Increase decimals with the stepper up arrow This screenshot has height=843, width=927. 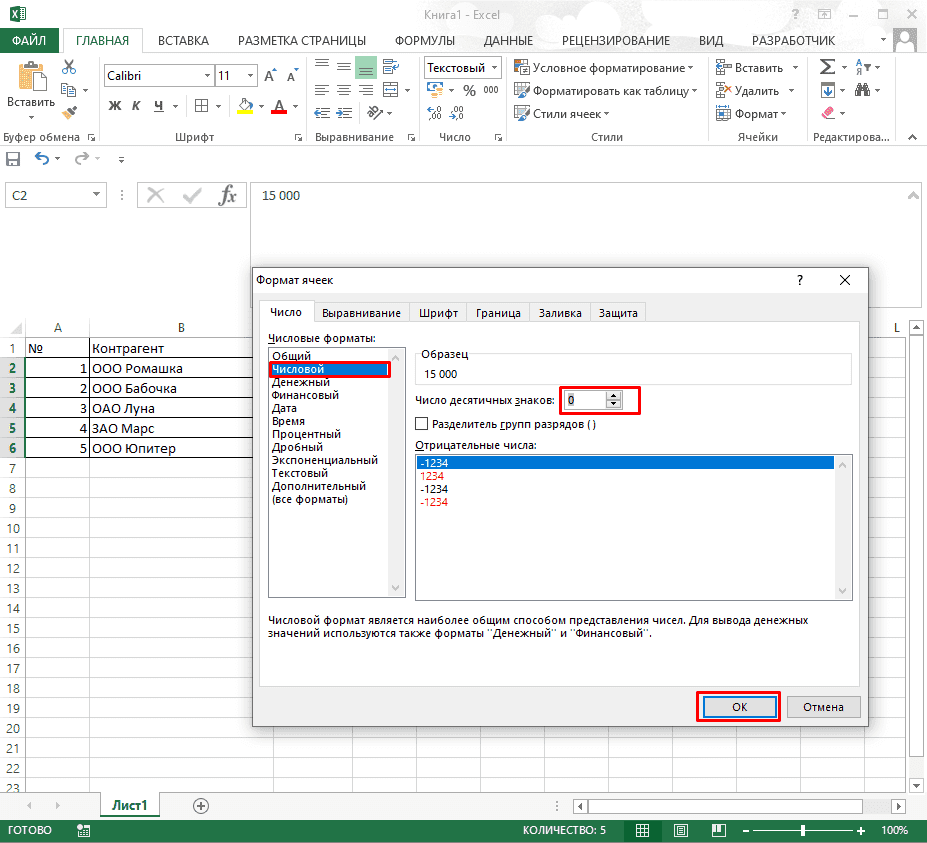point(613,394)
